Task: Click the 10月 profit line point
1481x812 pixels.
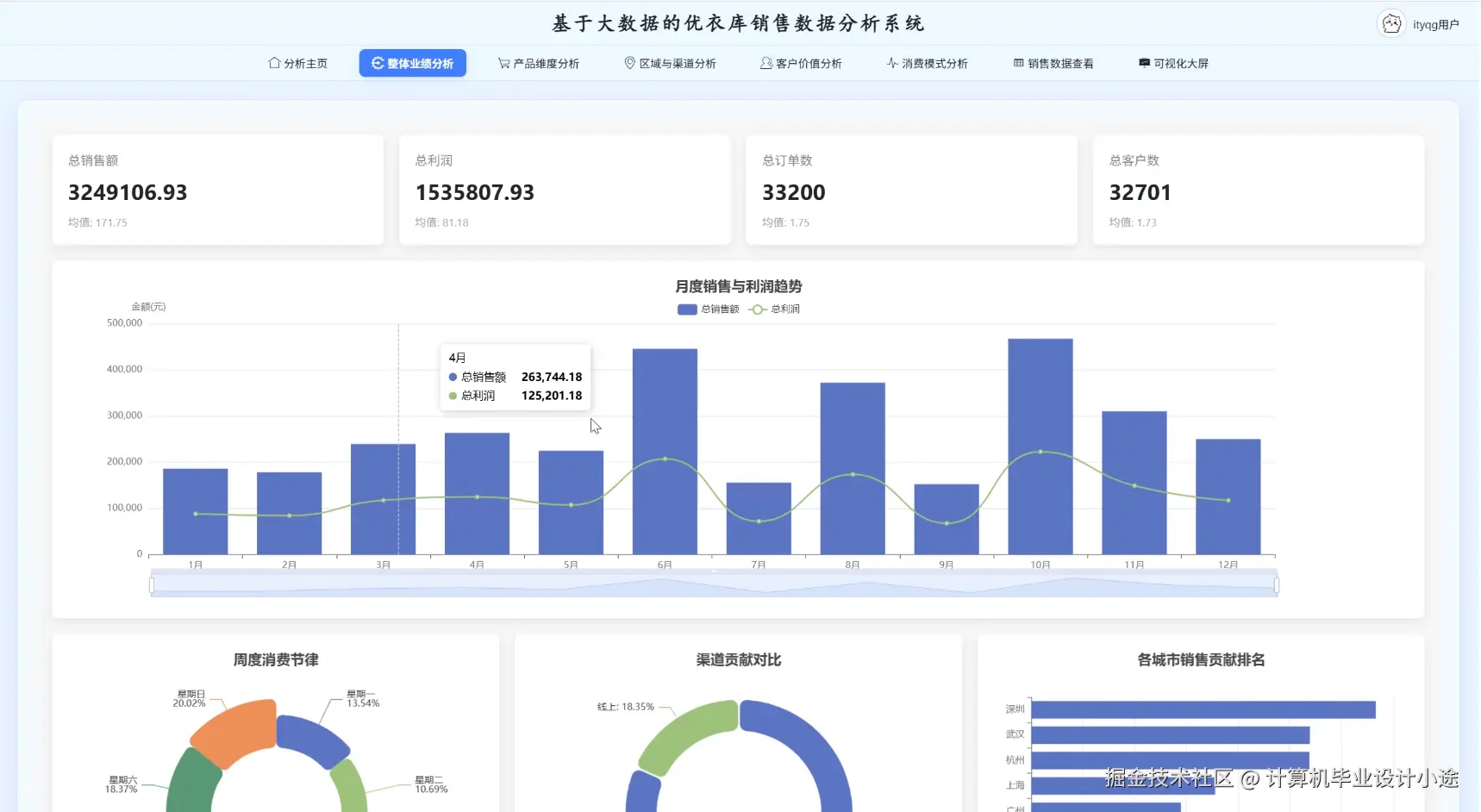Action: point(1041,452)
